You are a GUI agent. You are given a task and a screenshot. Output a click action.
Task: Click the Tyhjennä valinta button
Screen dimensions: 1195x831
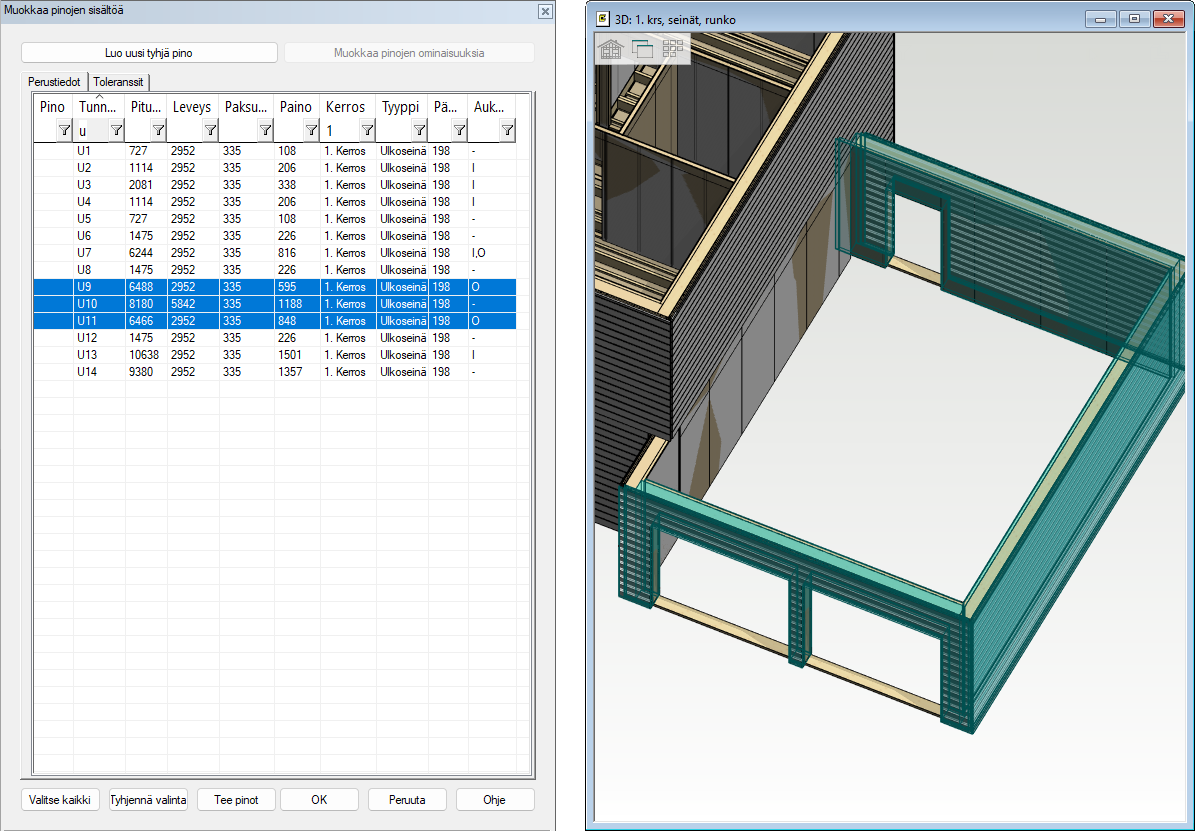[148, 800]
